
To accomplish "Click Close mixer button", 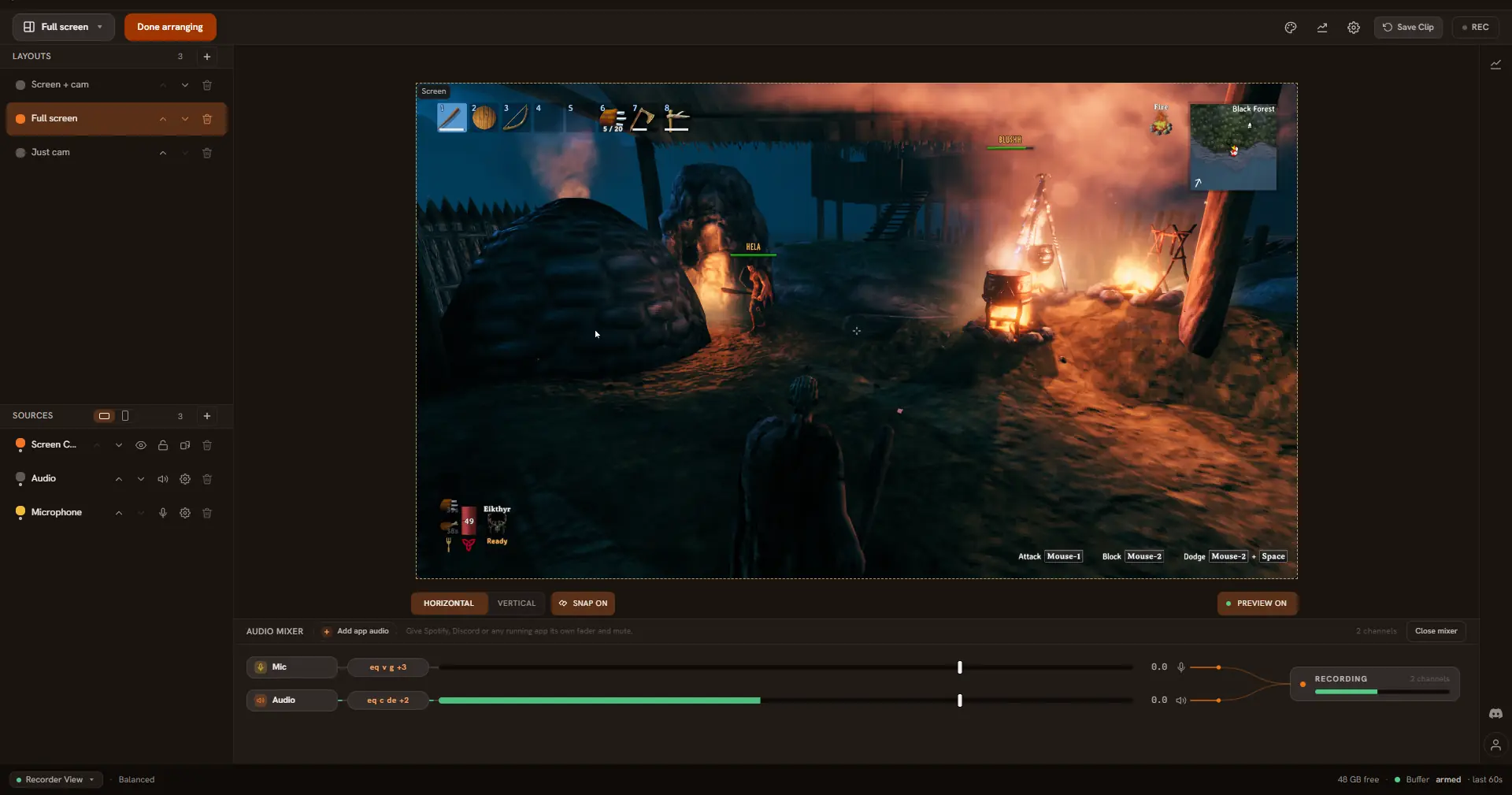I will coord(1436,631).
